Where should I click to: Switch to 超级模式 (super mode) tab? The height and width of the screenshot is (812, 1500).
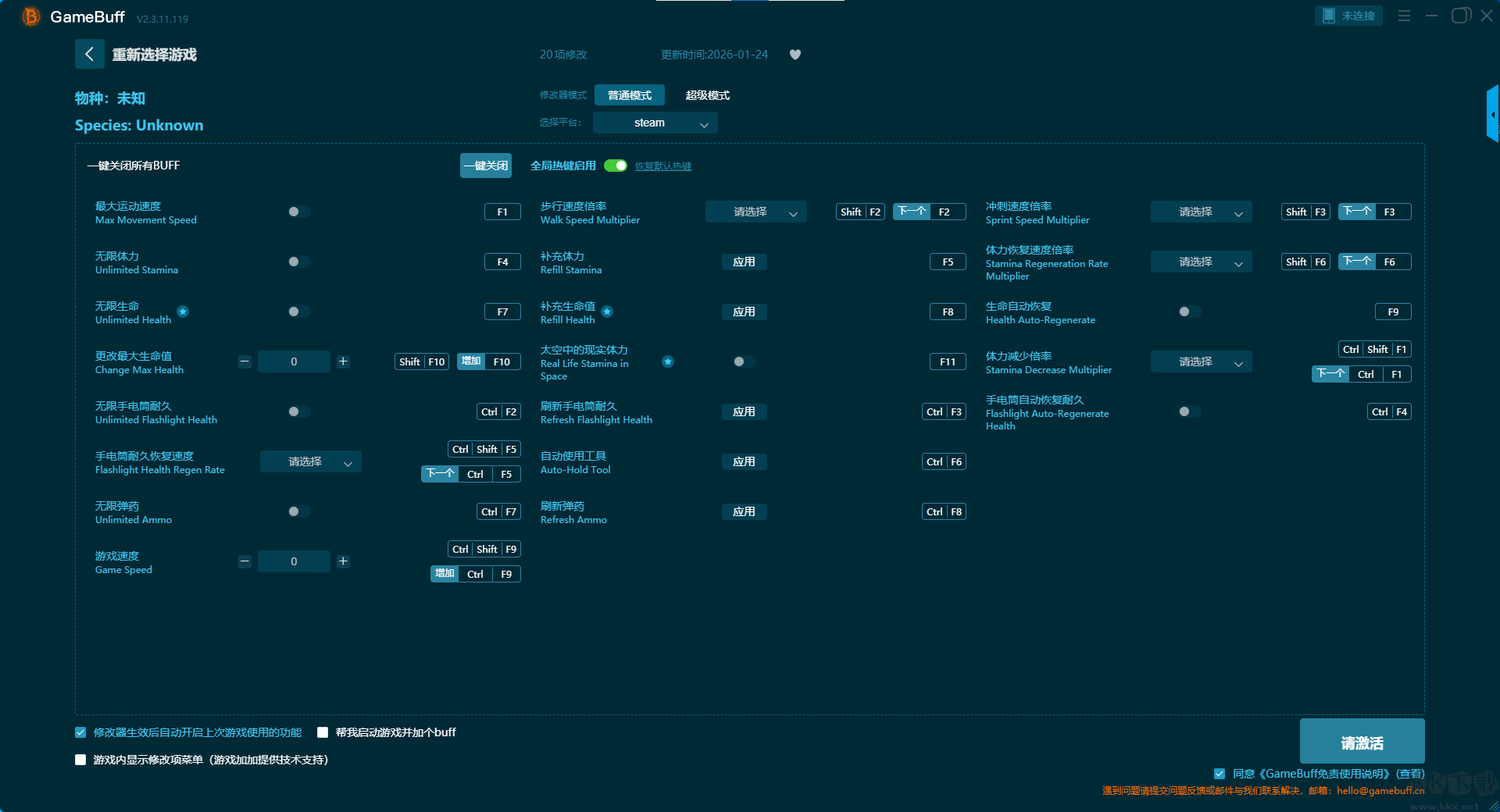pyautogui.click(x=707, y=95)
